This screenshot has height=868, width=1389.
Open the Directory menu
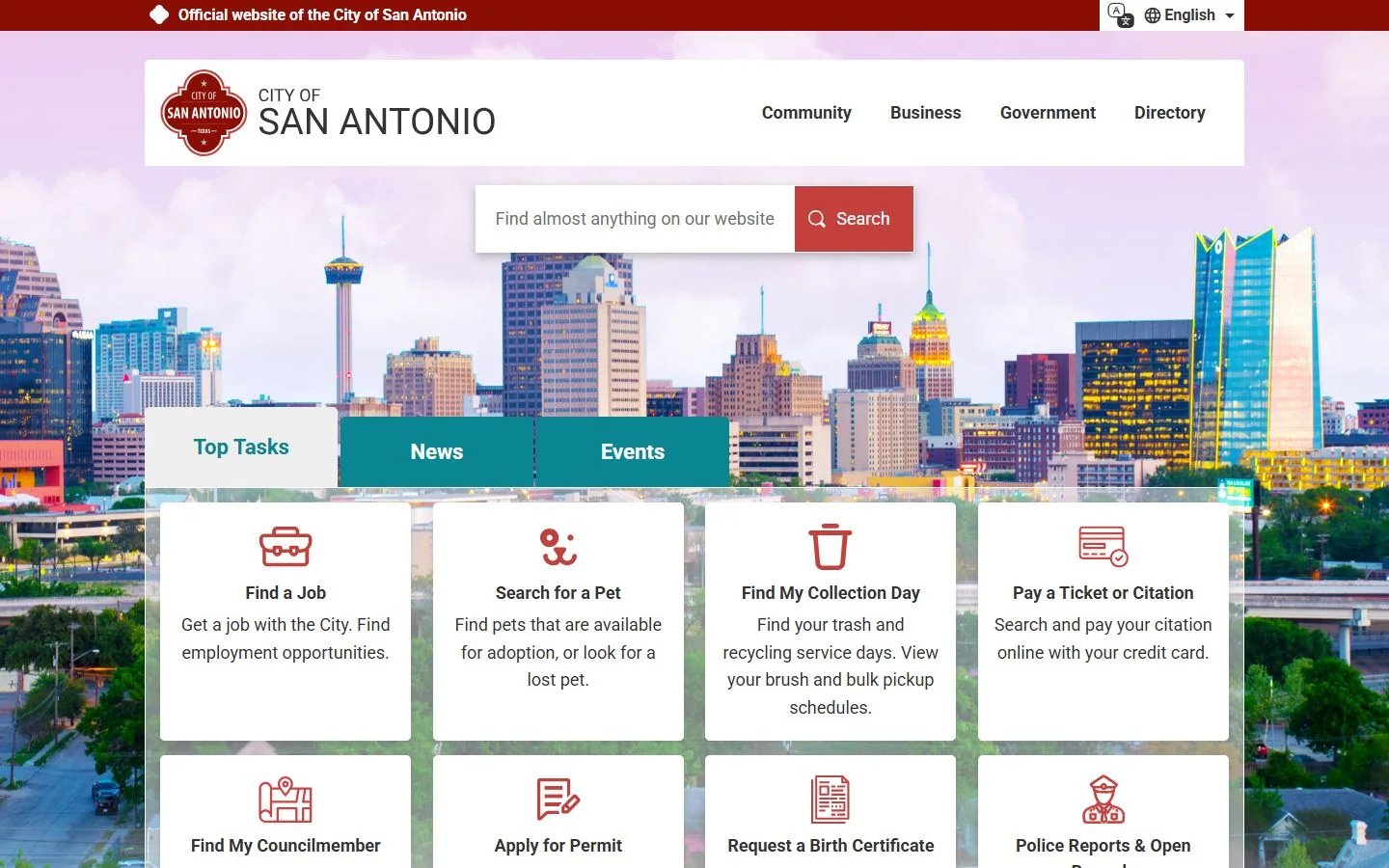click(x=1170, y=113)
